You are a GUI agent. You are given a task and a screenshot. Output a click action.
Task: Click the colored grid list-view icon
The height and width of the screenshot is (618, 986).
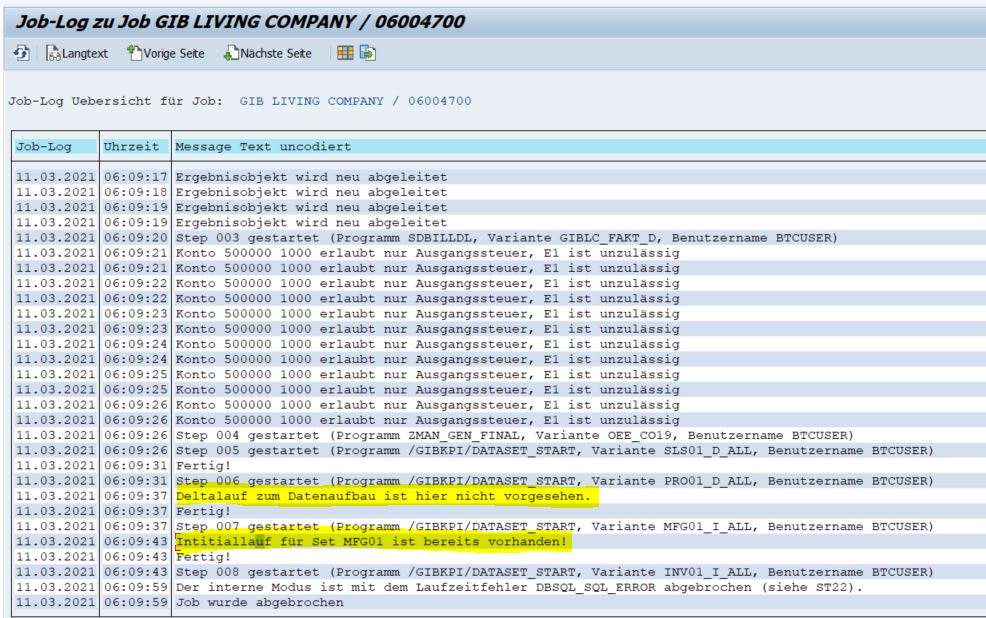343,53
